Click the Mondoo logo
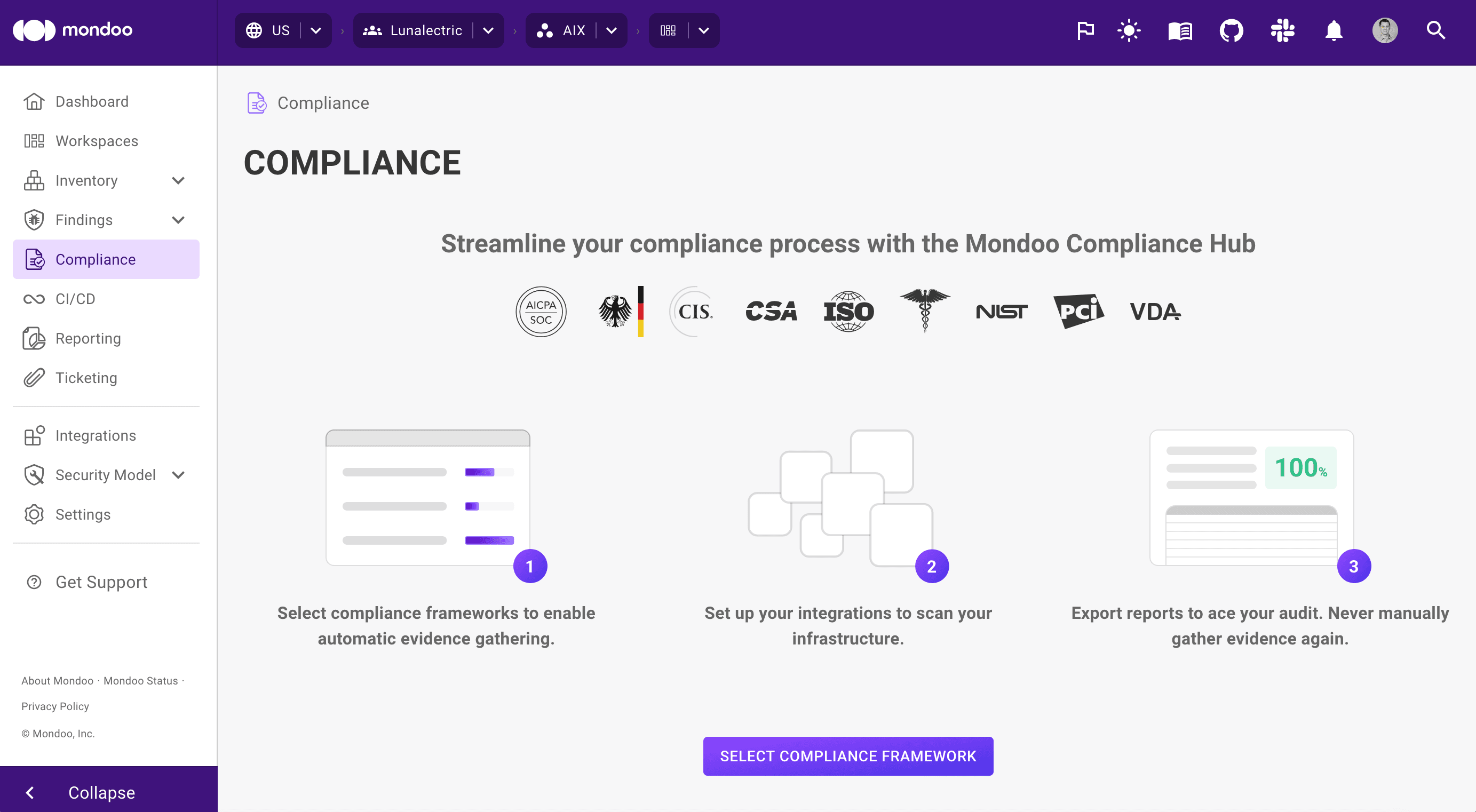This screenshot has height=812, width=1476. [x=72, y=29]
